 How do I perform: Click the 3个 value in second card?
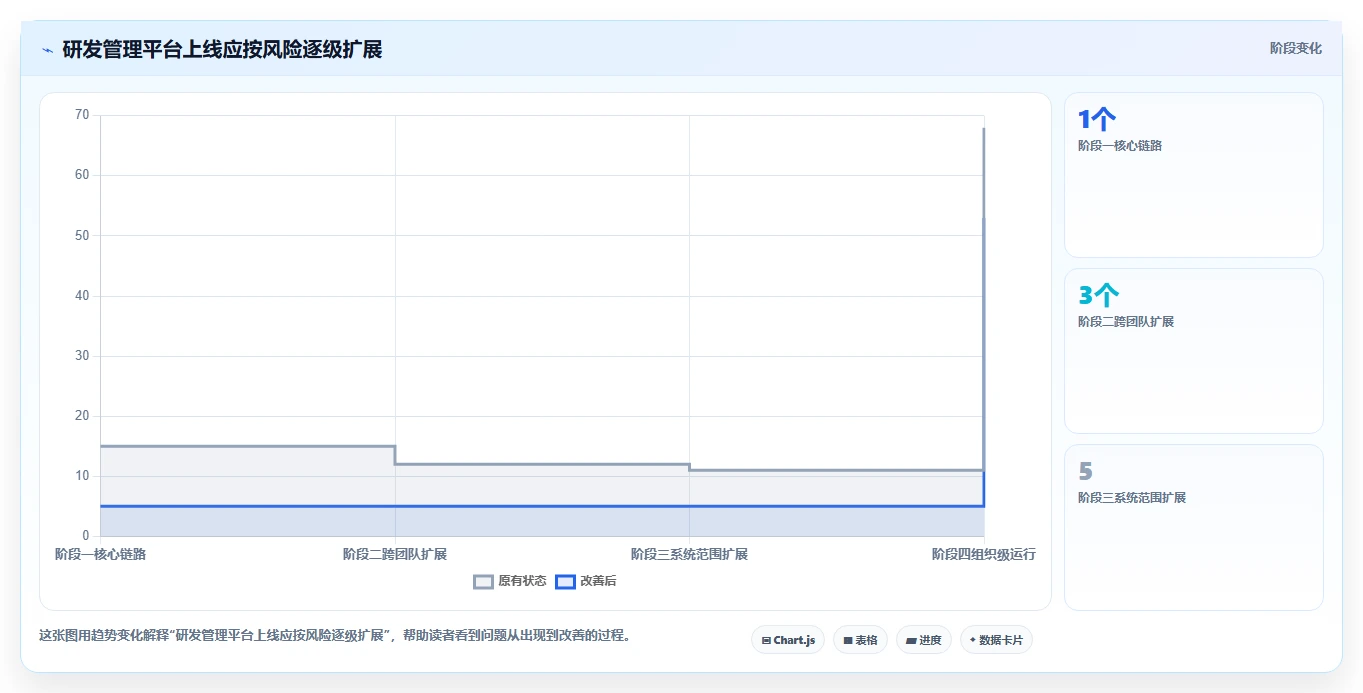(1098, 296)
